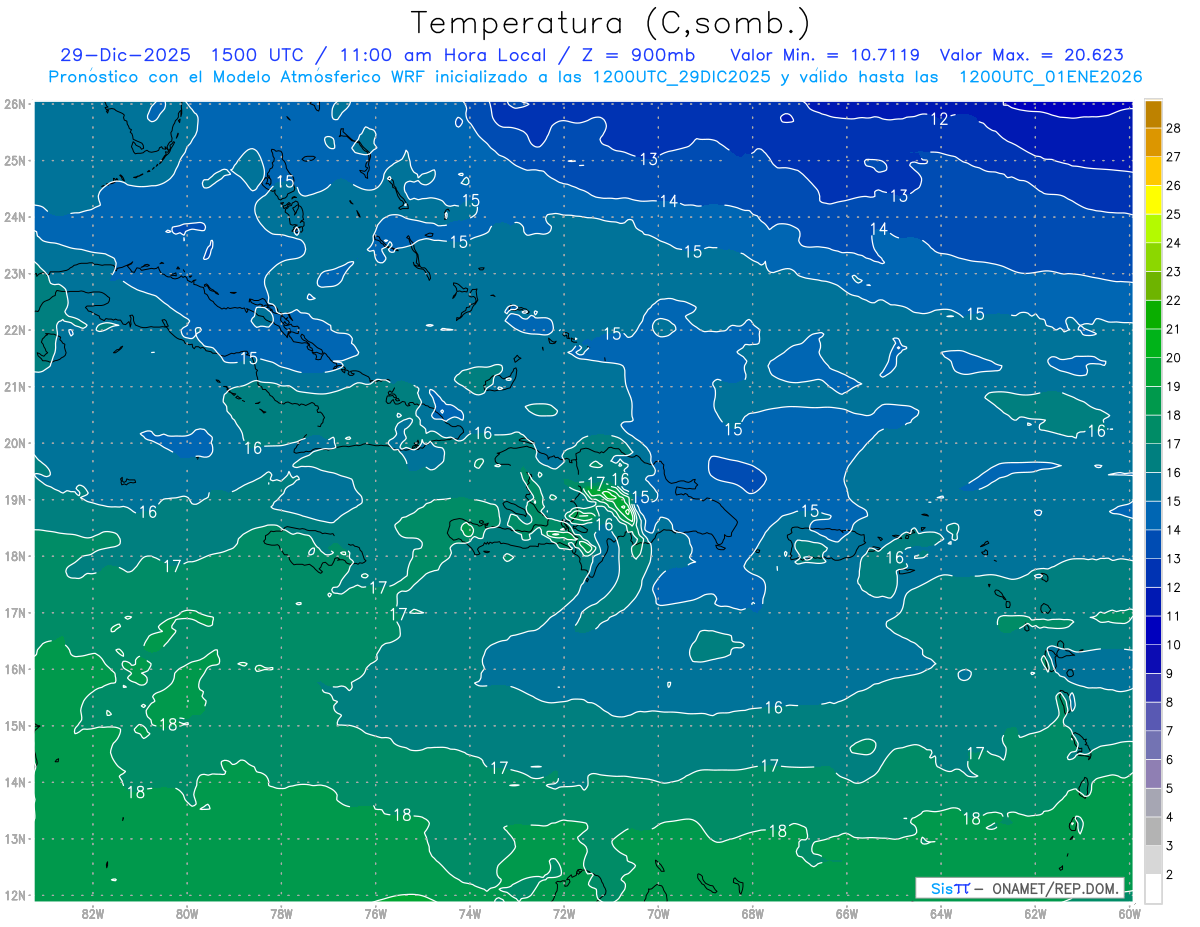Click the '78W' longitude label

click(281, 913)
